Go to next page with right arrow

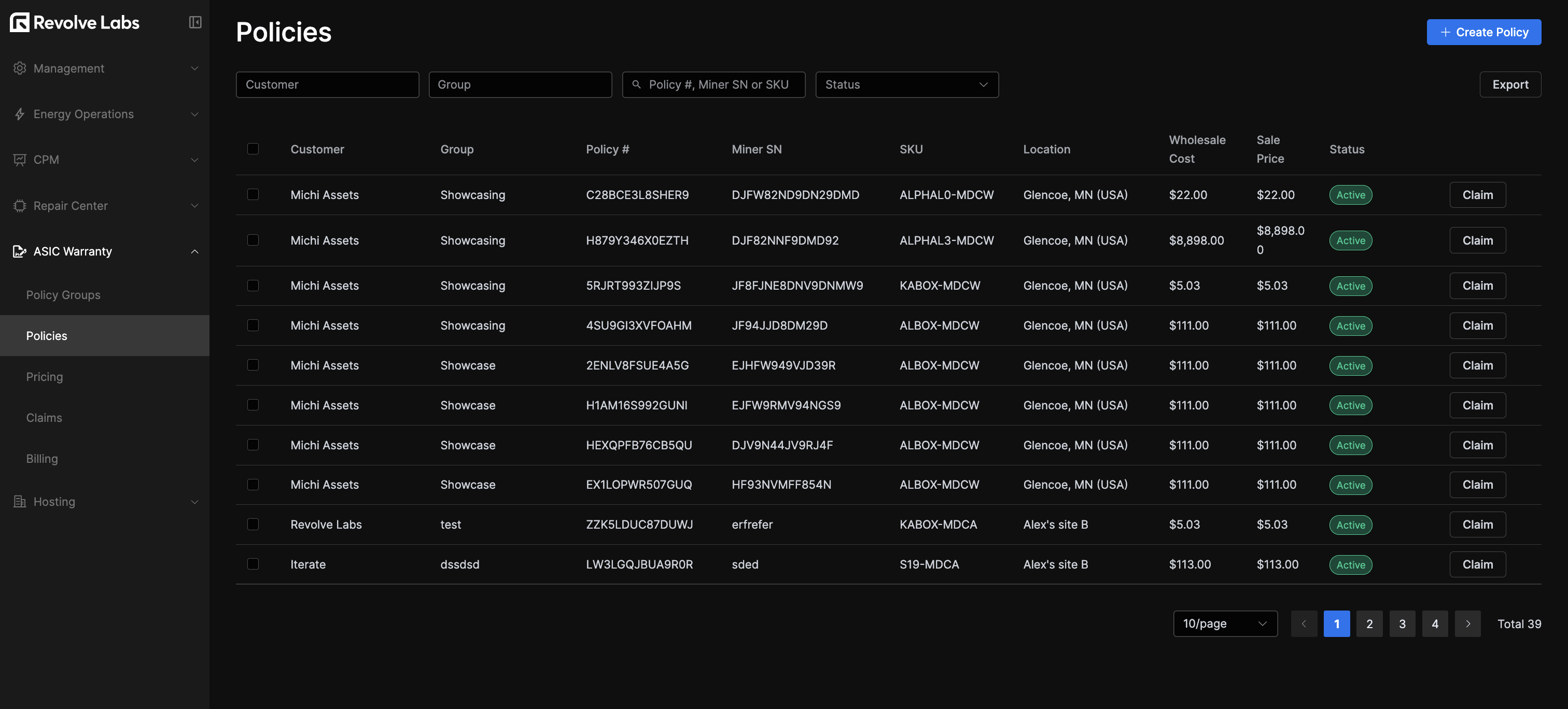(x=1467, y=624)
